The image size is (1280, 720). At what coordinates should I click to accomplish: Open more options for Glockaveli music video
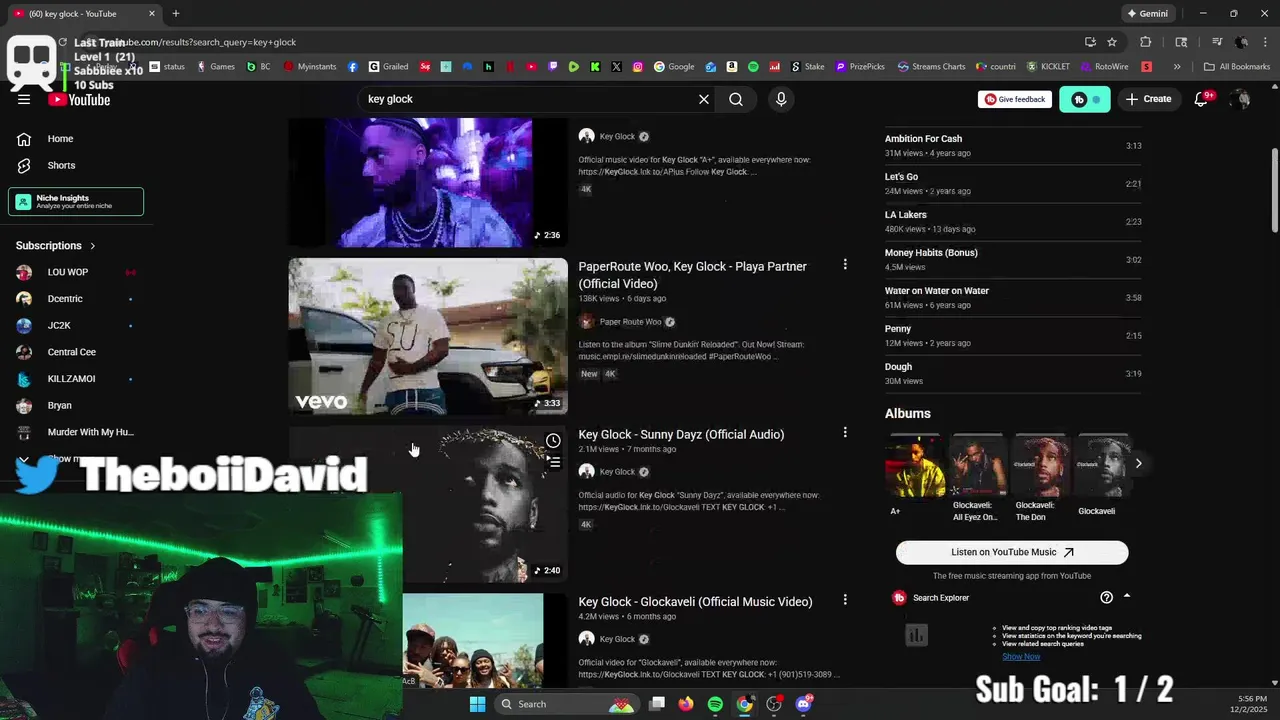click(x=845, y=600)
